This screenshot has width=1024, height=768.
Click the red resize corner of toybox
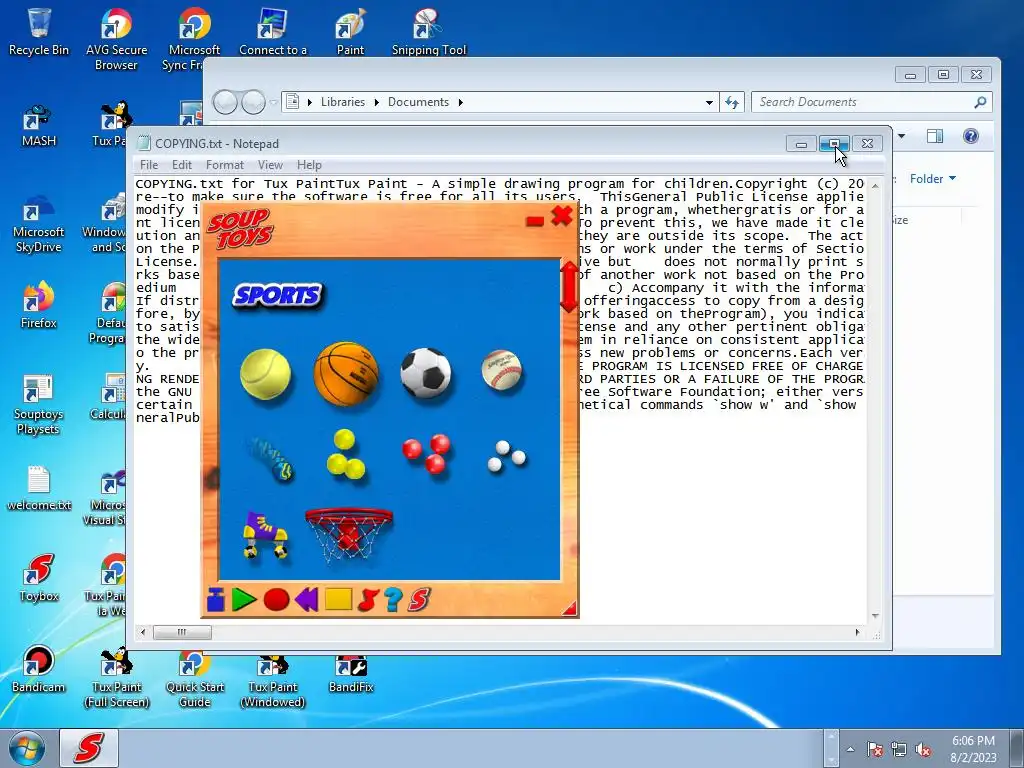pyautogui.click(x=570, y=609)
